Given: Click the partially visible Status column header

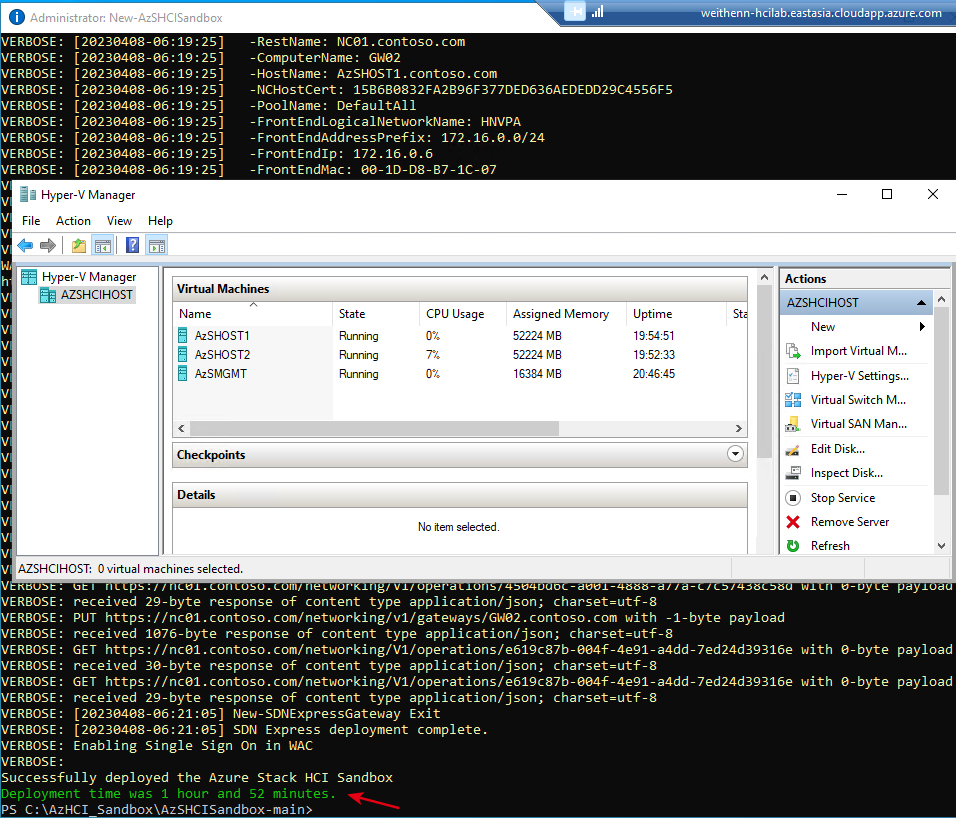Looking at the screenshot, I should coord(739,314).
